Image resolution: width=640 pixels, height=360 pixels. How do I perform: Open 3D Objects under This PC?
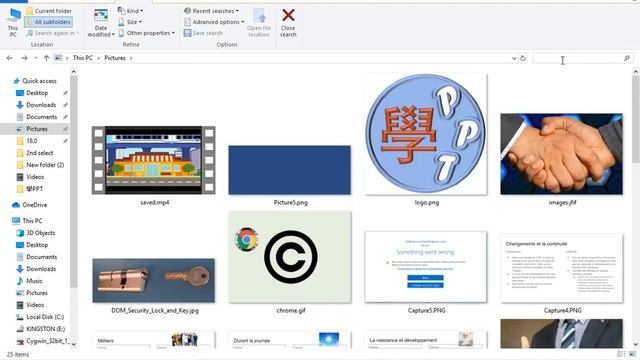(x=40, y=233)
